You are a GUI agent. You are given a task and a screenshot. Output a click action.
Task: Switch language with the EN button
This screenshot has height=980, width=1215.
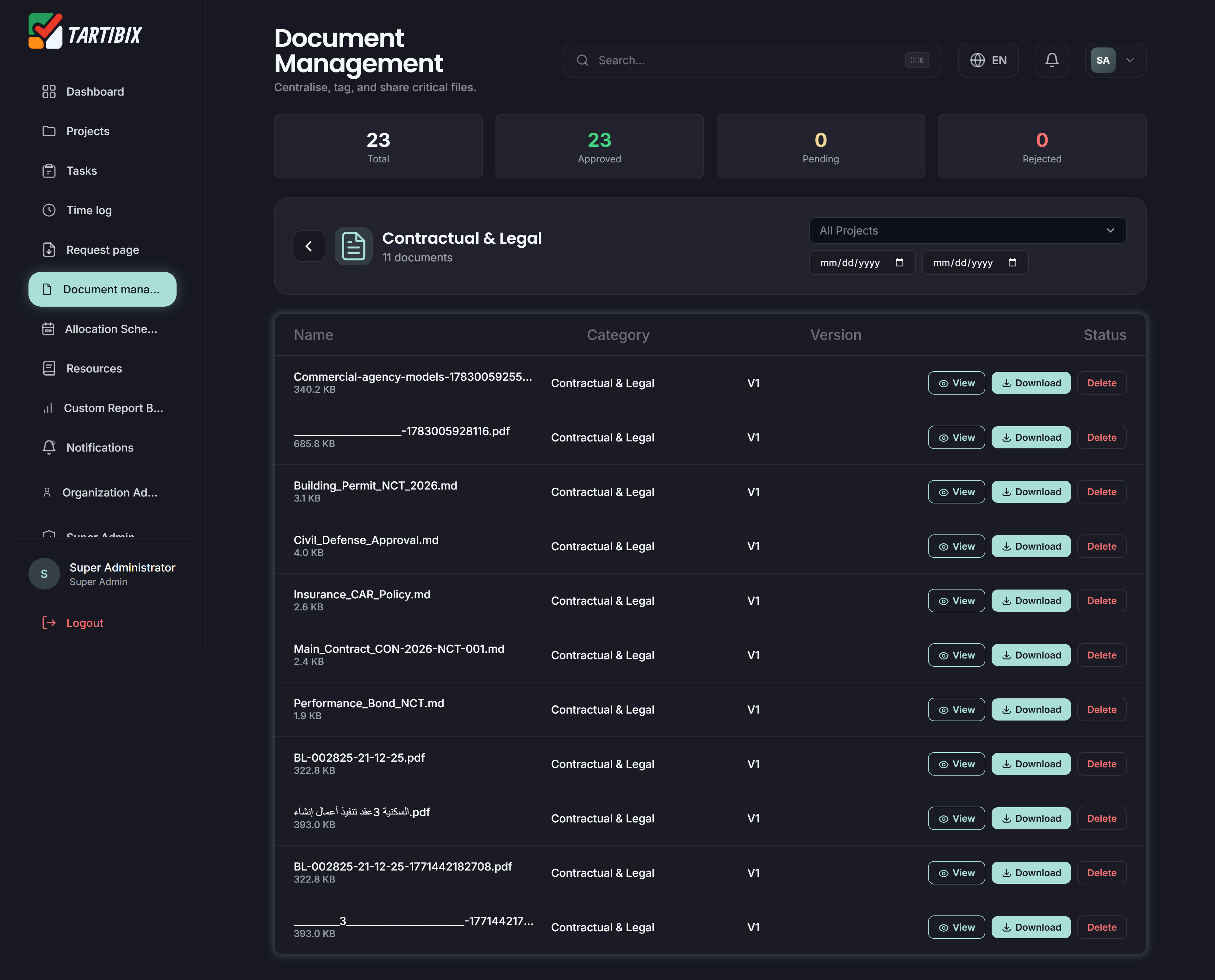tap(988, 60)
